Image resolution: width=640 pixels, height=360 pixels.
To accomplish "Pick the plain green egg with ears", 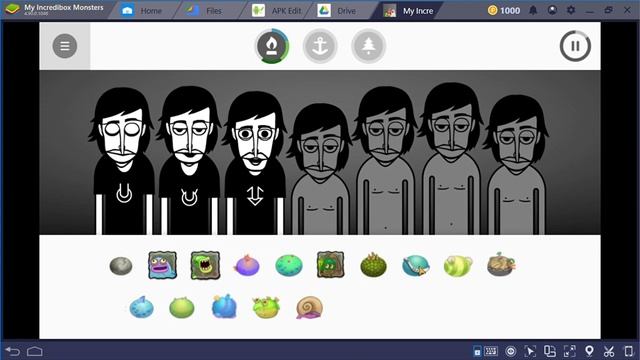I will 182,307.
